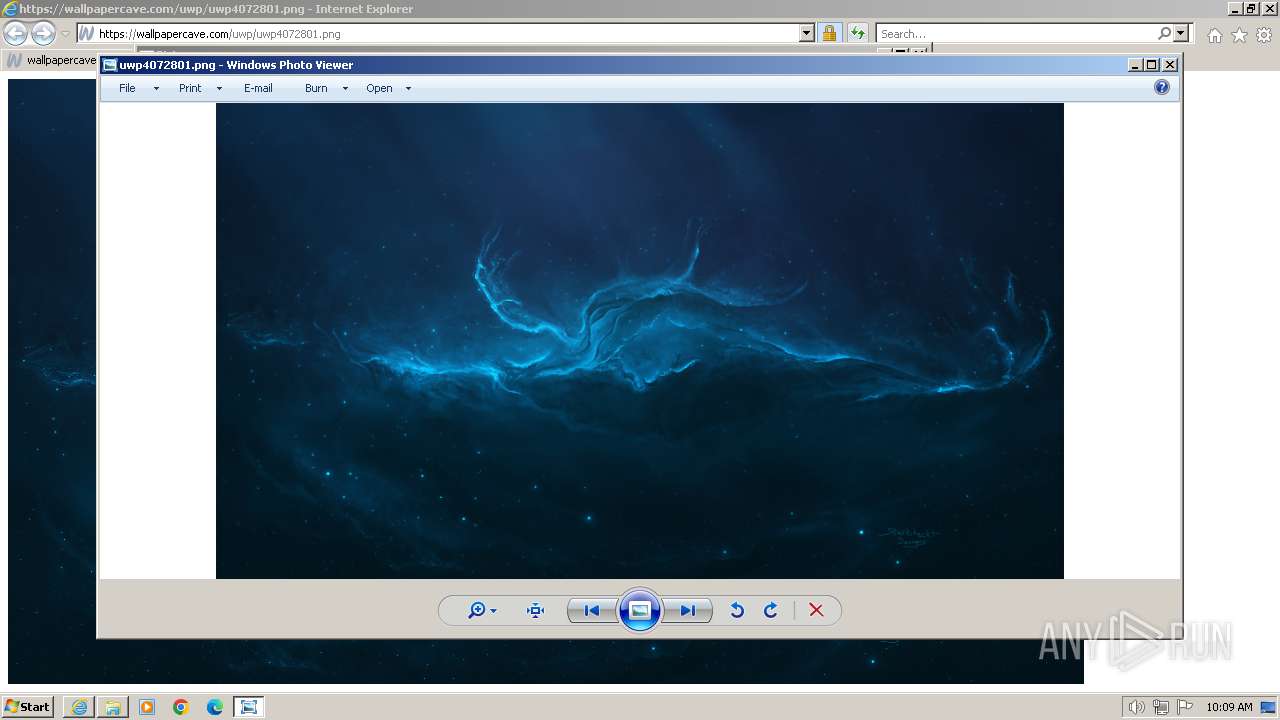Viewport: 1280px width, 720px height.
Task: Expand File dropdown arrow
Action: click(156, 89)
